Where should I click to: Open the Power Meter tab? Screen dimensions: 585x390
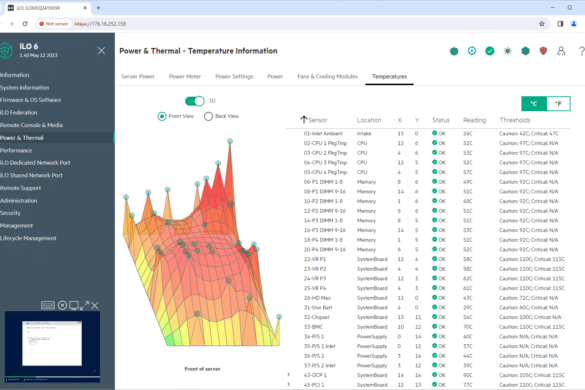pos(185,77)
